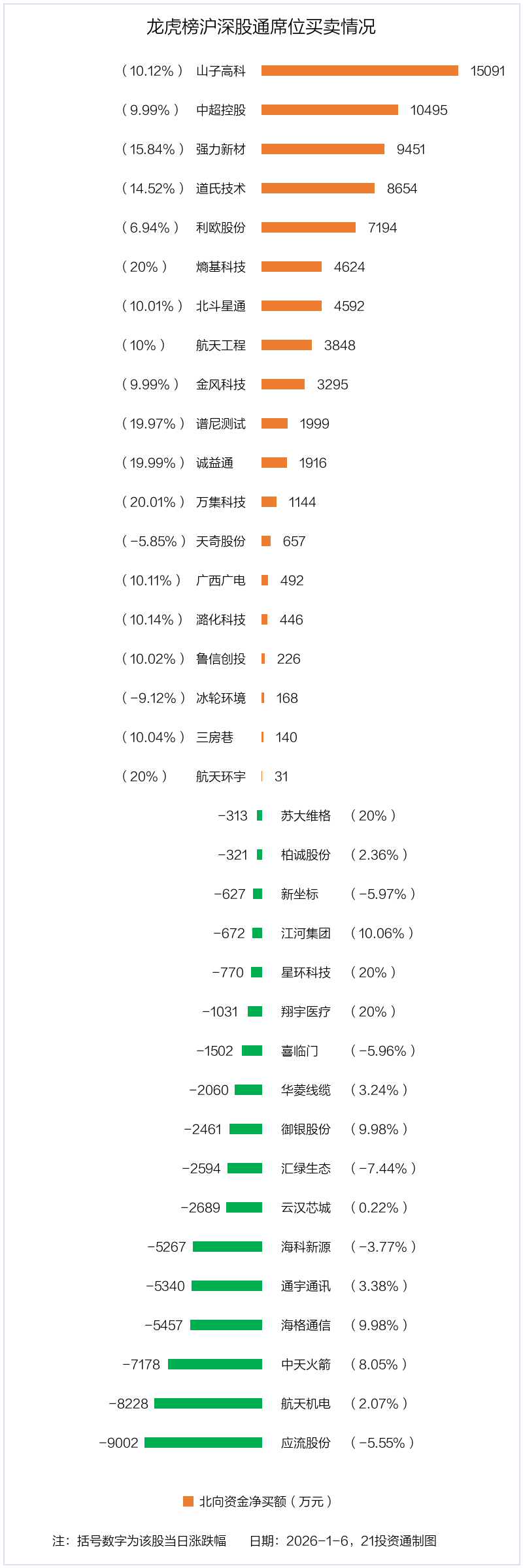Click the green bar for 航天机电
Viewport: 523px width, 1568px height.
[x=208, y=1403]
